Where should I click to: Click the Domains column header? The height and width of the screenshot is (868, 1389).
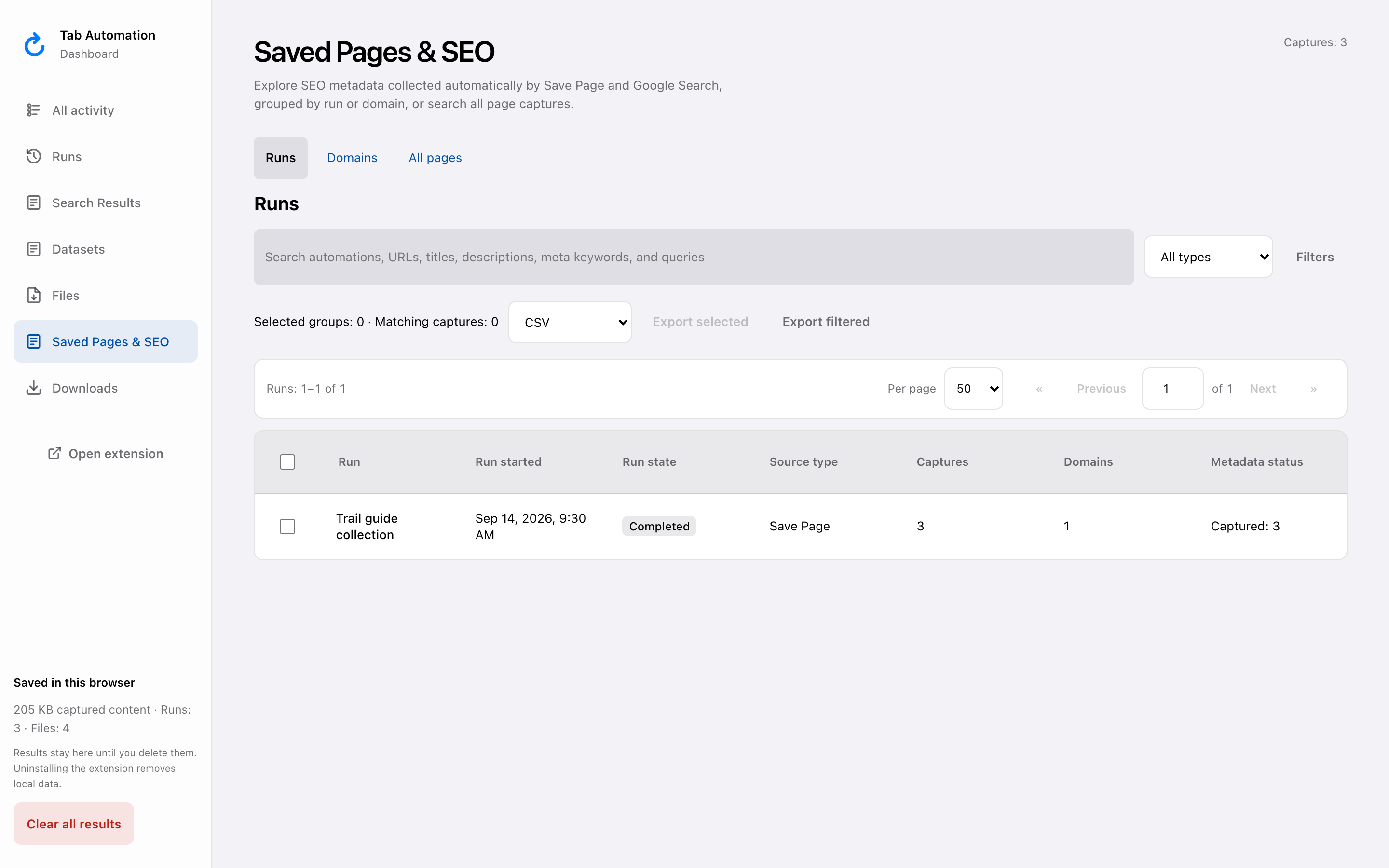click(1088, 461)
